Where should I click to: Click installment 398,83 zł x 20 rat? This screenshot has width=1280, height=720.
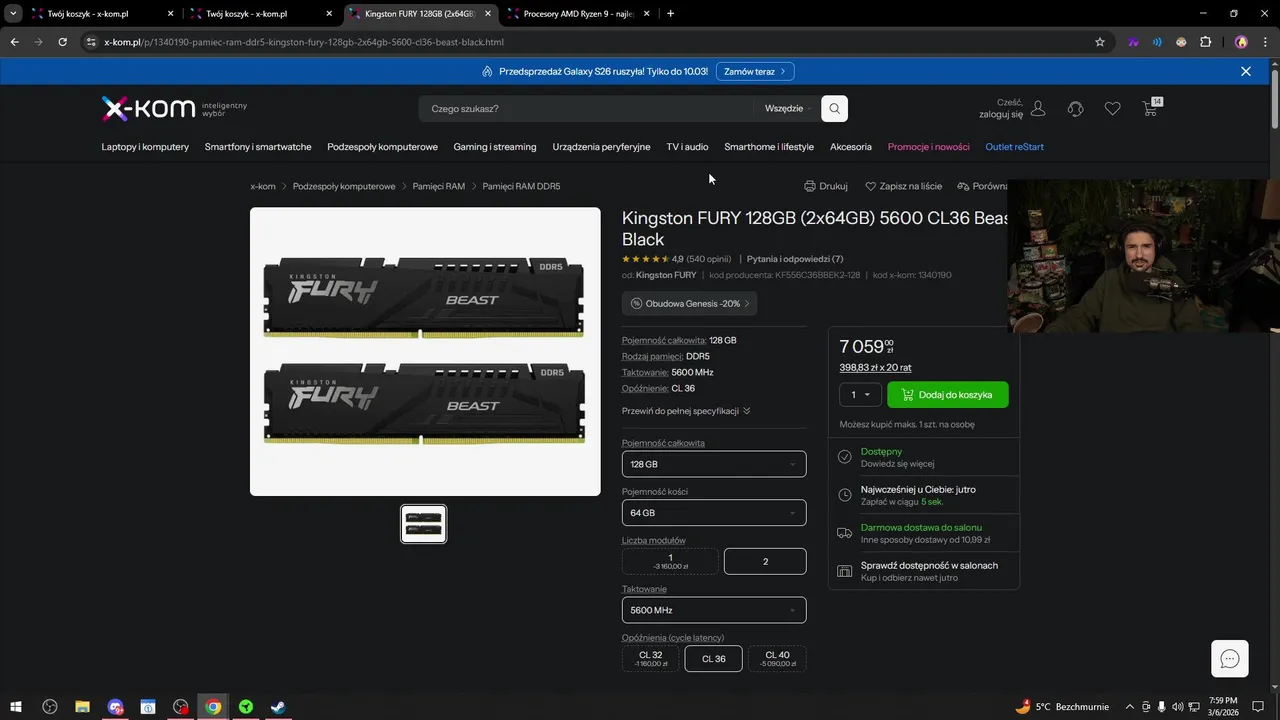pos(876,367)
